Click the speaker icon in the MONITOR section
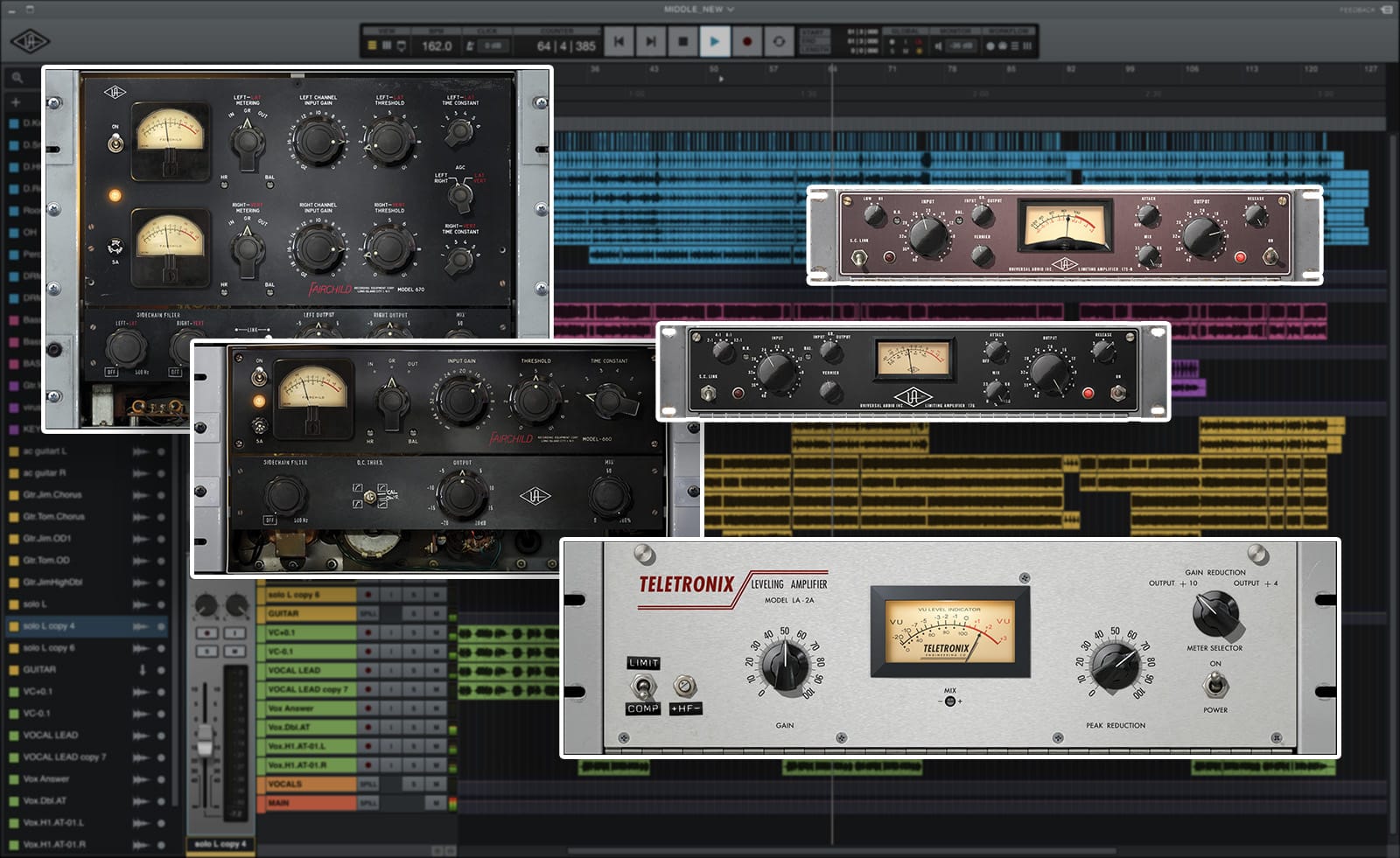The height and width of the screenshot is (858, 1400). pyautogui.click(x=939, y=45)
